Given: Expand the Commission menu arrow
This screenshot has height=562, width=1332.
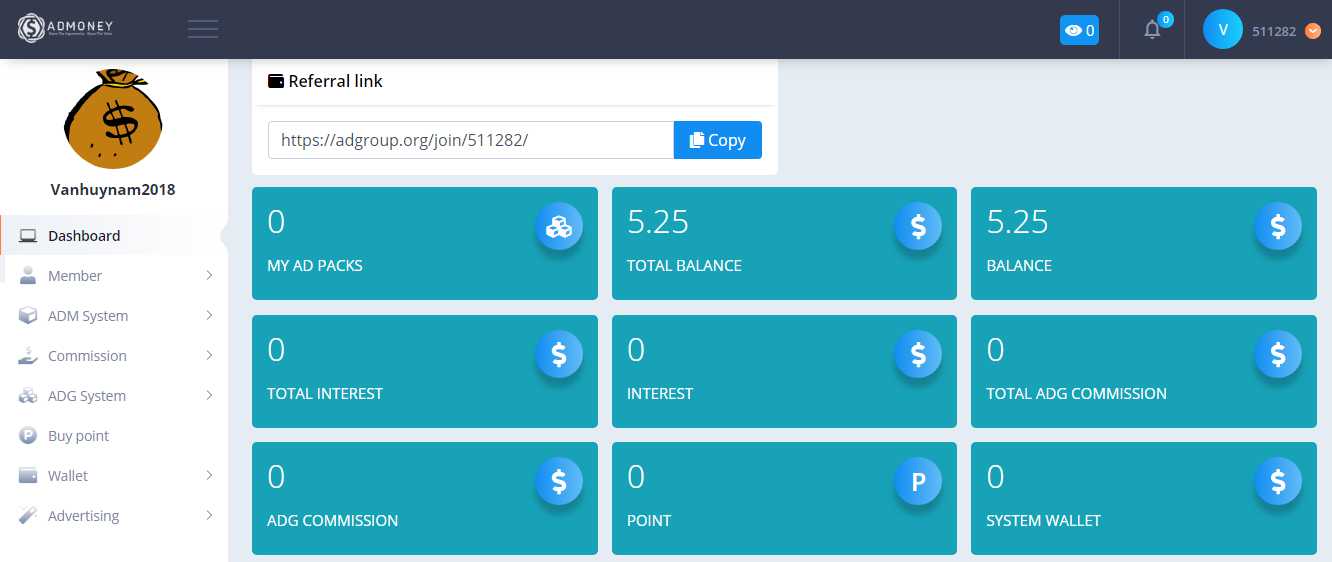Looking at the screenshot, I should [x=209, y=356].
